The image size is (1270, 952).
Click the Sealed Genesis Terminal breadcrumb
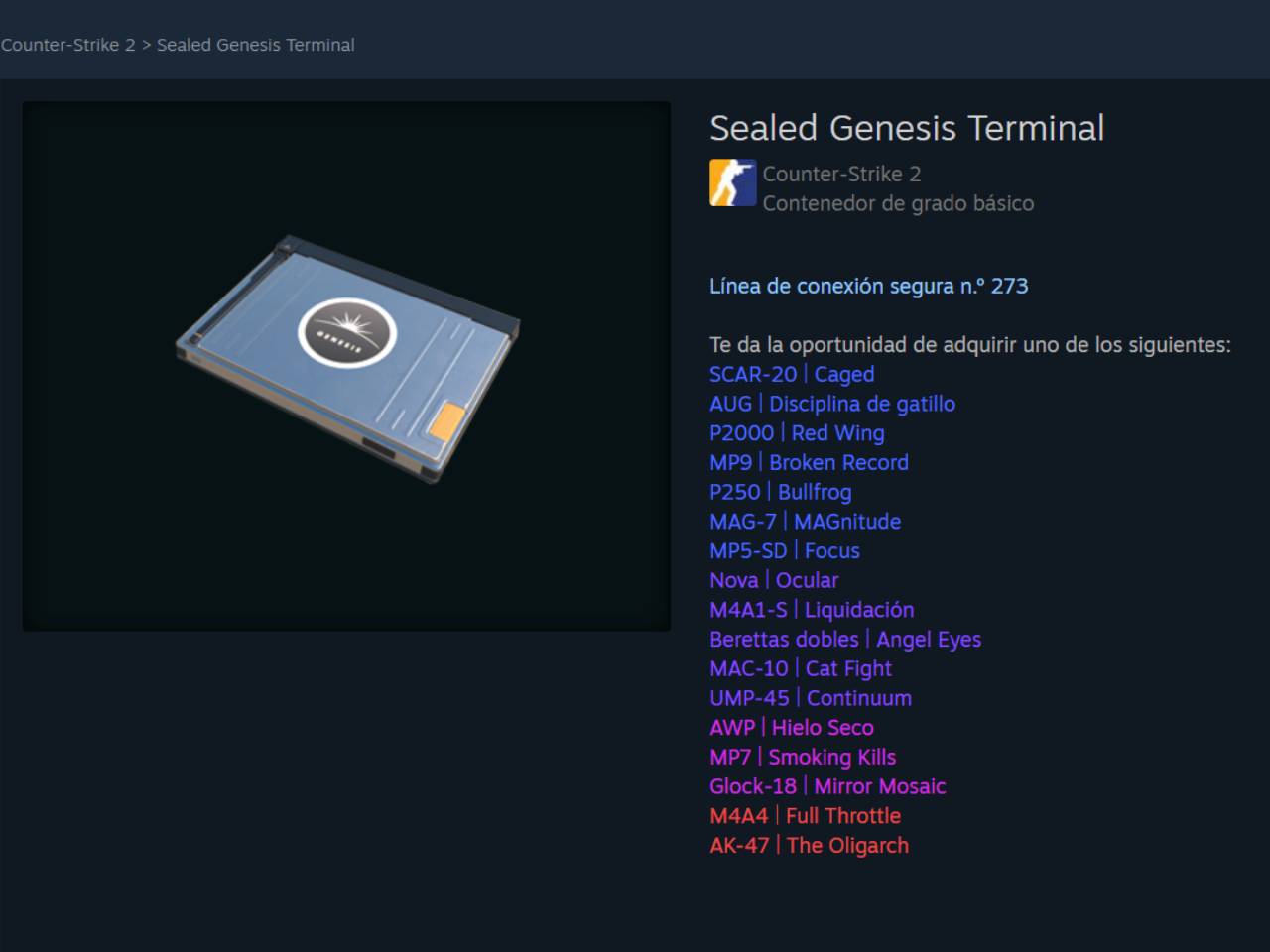tap(256, 45)
